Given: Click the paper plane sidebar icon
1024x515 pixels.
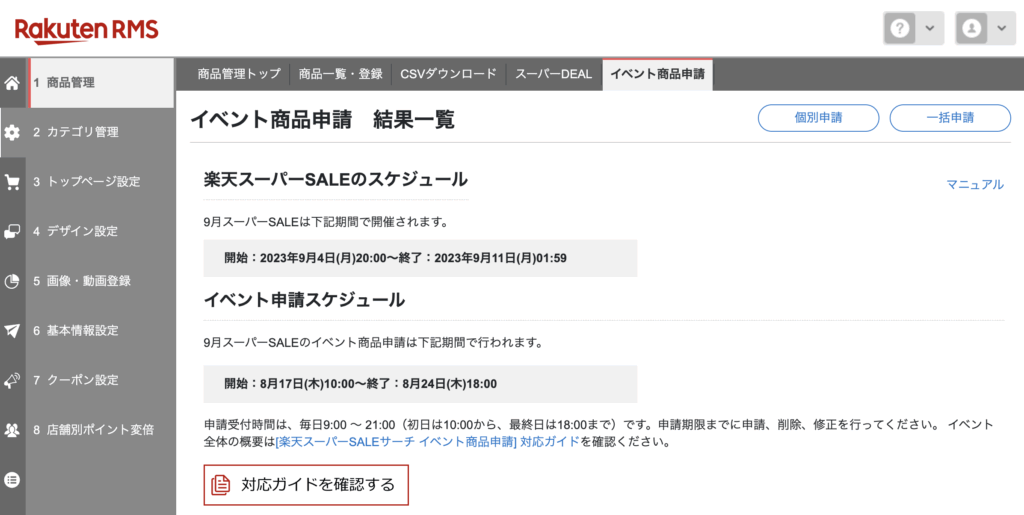Looking at the screenshot, I should pos(12,331).
